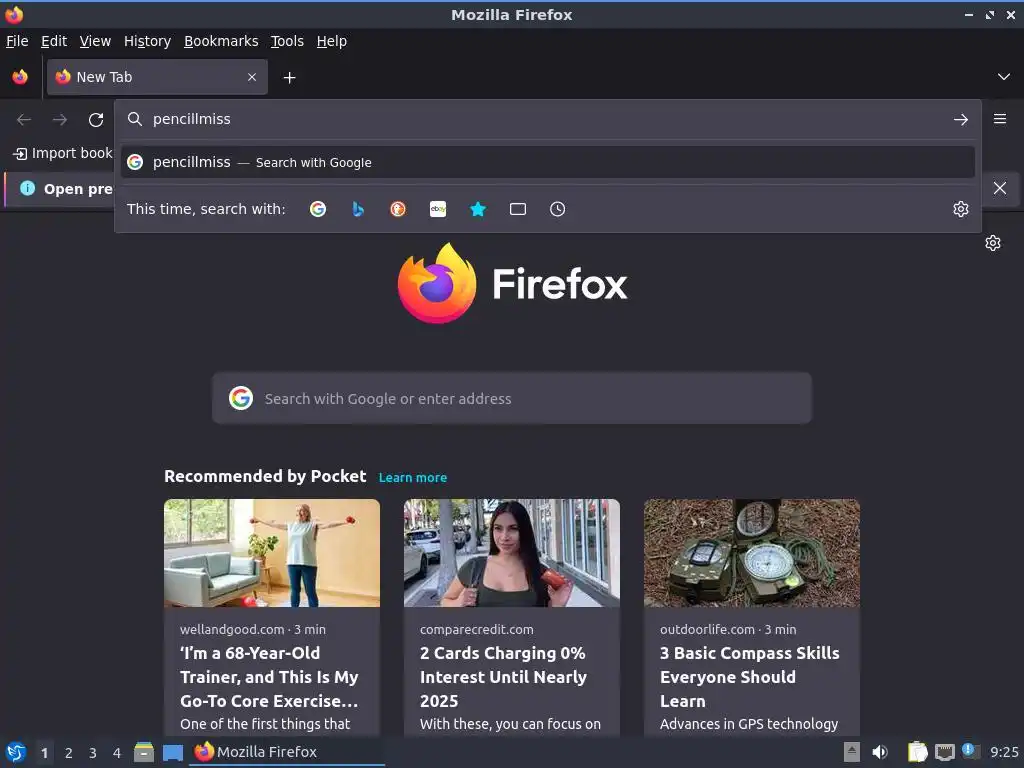The width and height of the screenshot is (1024, 768).
Task: Open clipboard manager tray icon
Action: [x=918, y=752]
